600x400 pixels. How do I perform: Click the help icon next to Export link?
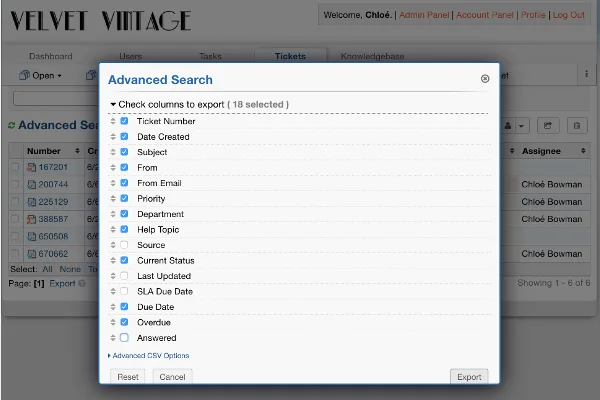(x=82, y=284)
